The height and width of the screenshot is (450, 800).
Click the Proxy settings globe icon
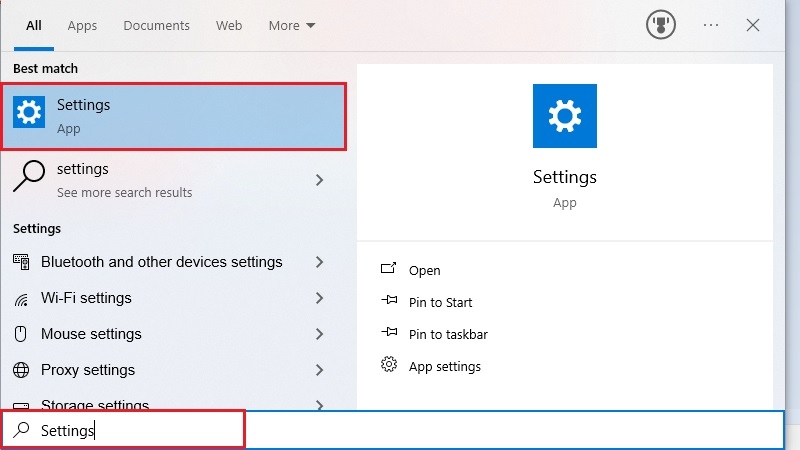21,370
